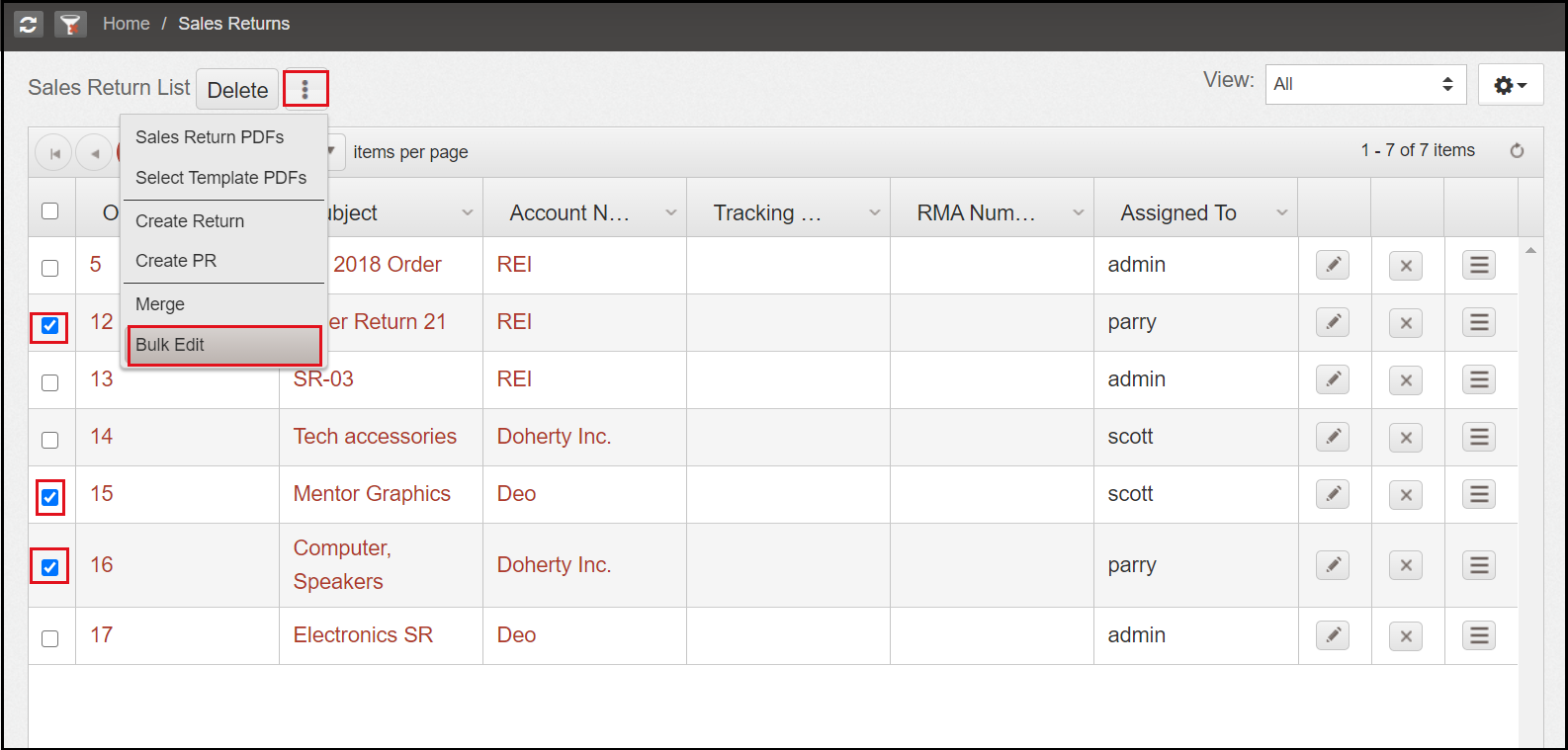Open the Tech accessories sales return
Screen dimensions: 1568x750
(x=375, y=437)
